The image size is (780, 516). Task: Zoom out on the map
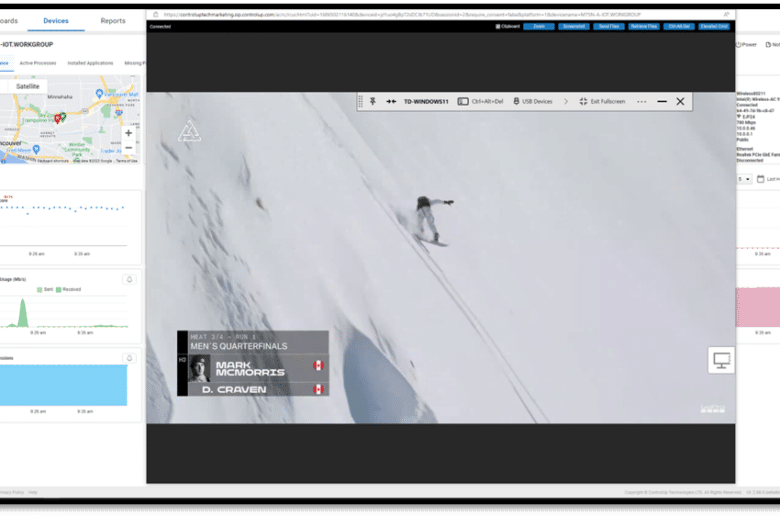128,148
